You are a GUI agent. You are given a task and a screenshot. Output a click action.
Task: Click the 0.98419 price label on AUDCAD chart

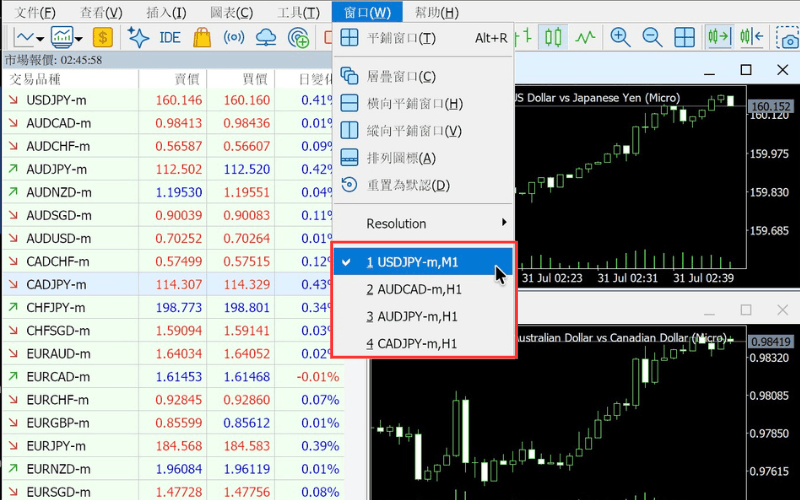click(771, 341)
